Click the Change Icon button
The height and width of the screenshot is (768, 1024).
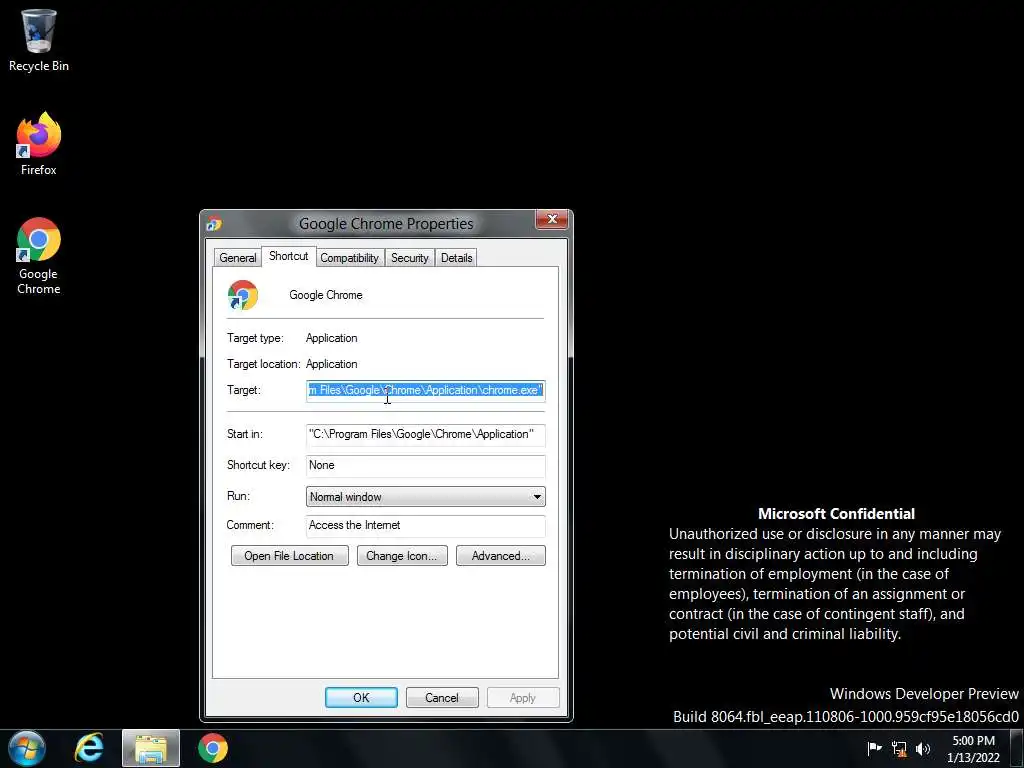[x=402, y=556]
